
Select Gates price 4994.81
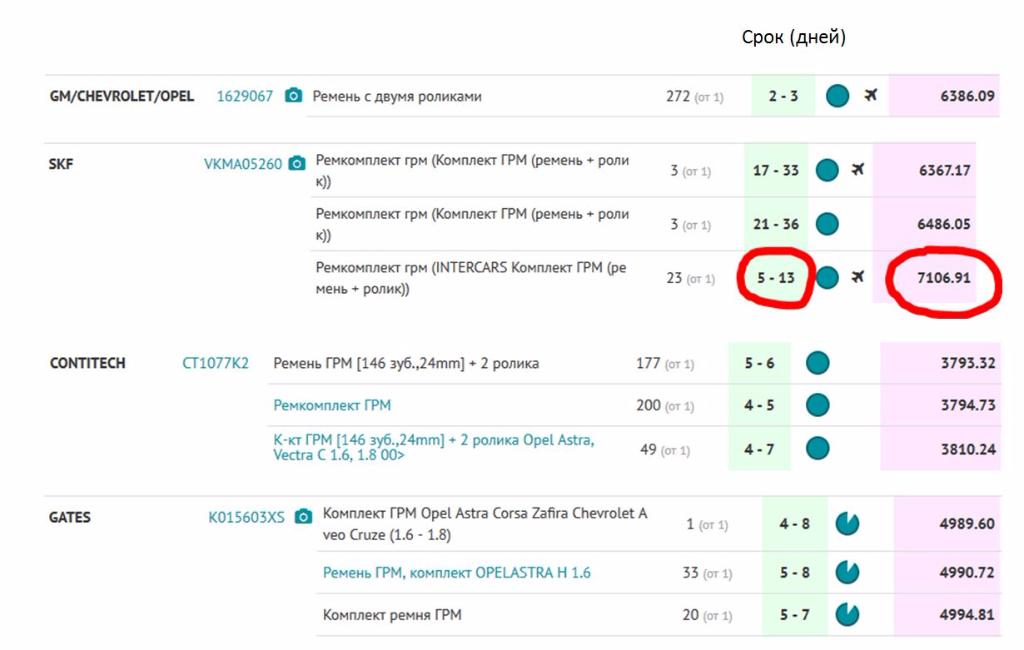tap(967, 615)
